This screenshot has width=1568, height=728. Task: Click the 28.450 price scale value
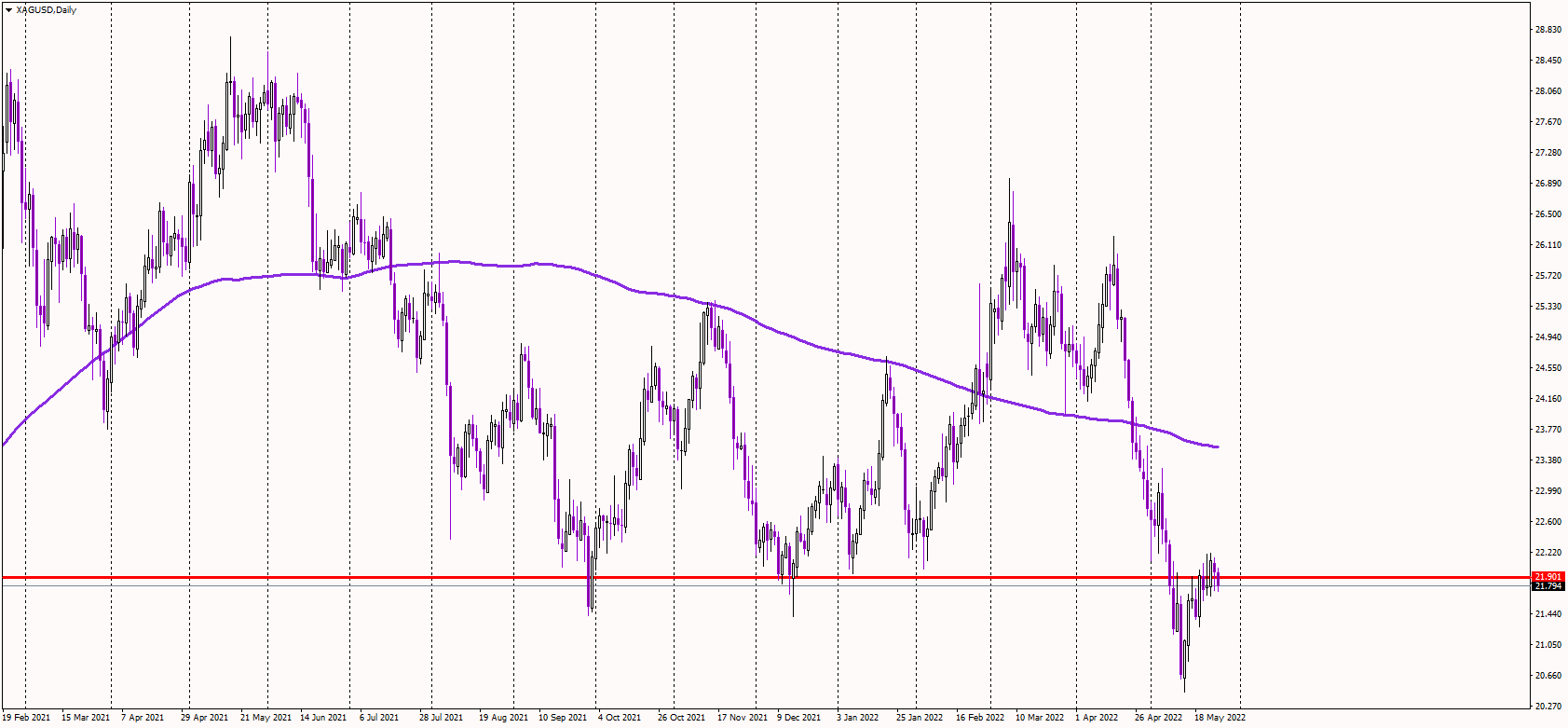coord(1548,61)
